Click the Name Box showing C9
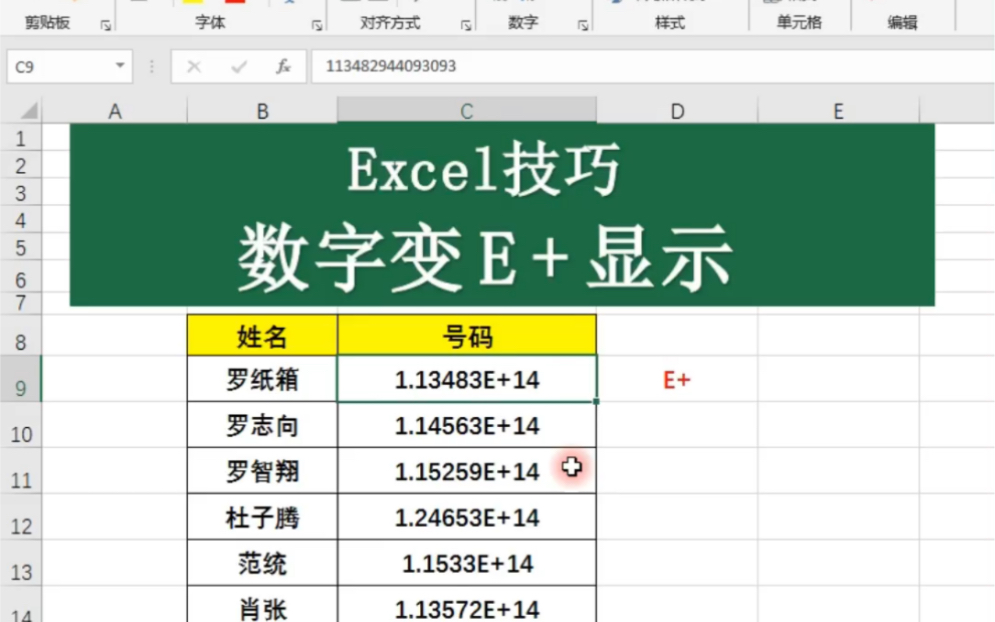 click(x=69, y=66)
